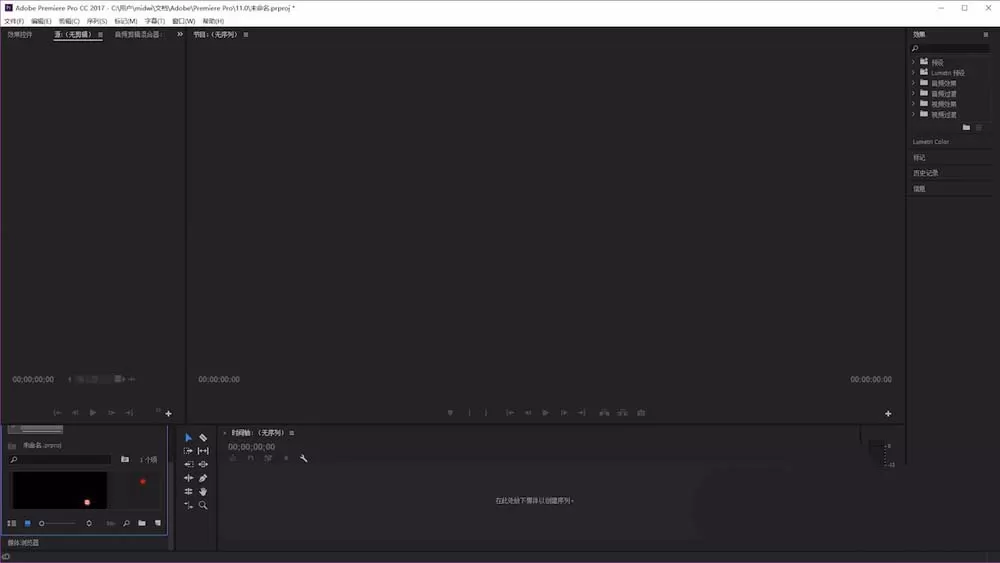
Task: Expand the 音频过渡 folder
Action: pos(913,93)
